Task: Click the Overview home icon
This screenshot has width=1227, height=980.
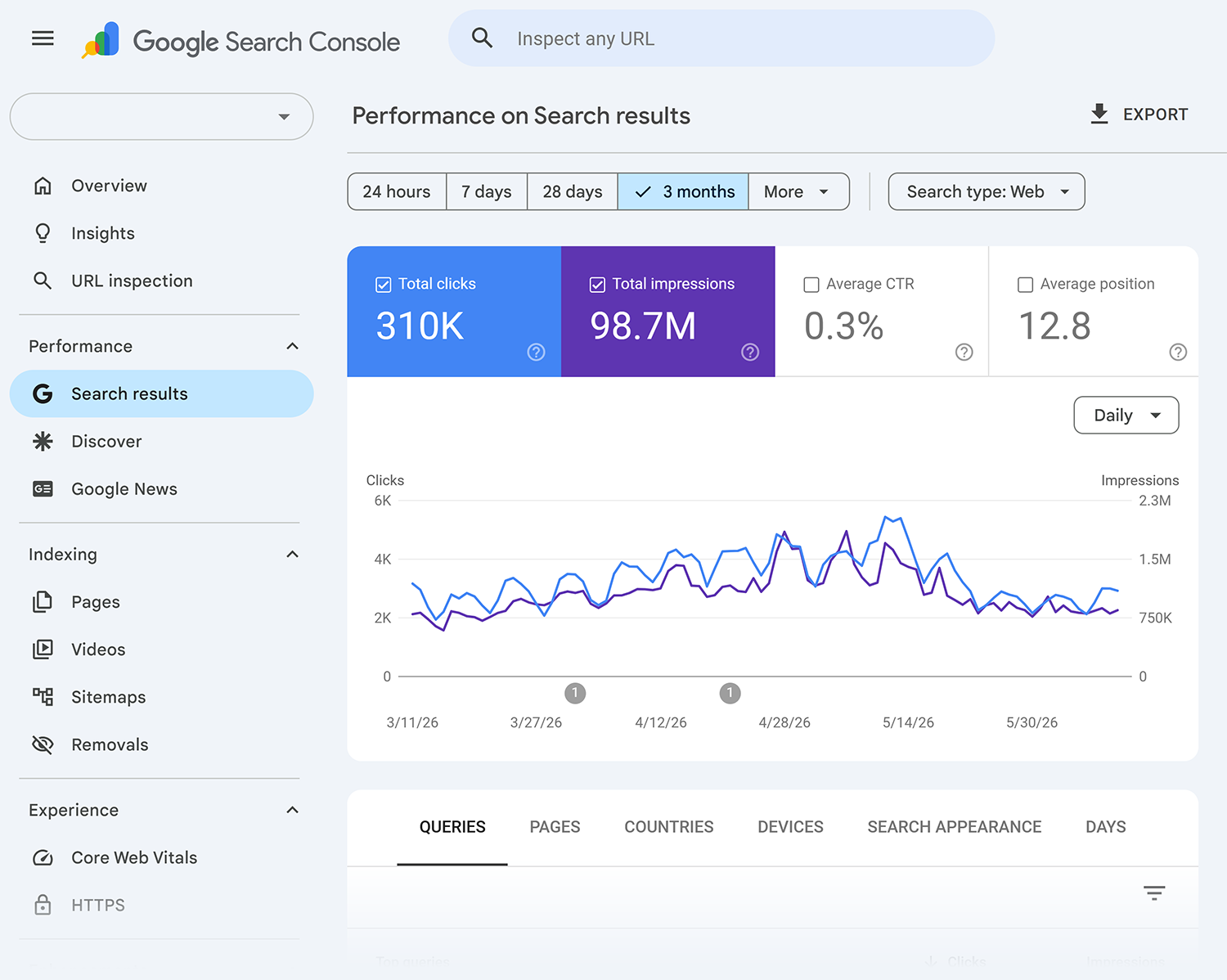Action: (x=43, y=186)
